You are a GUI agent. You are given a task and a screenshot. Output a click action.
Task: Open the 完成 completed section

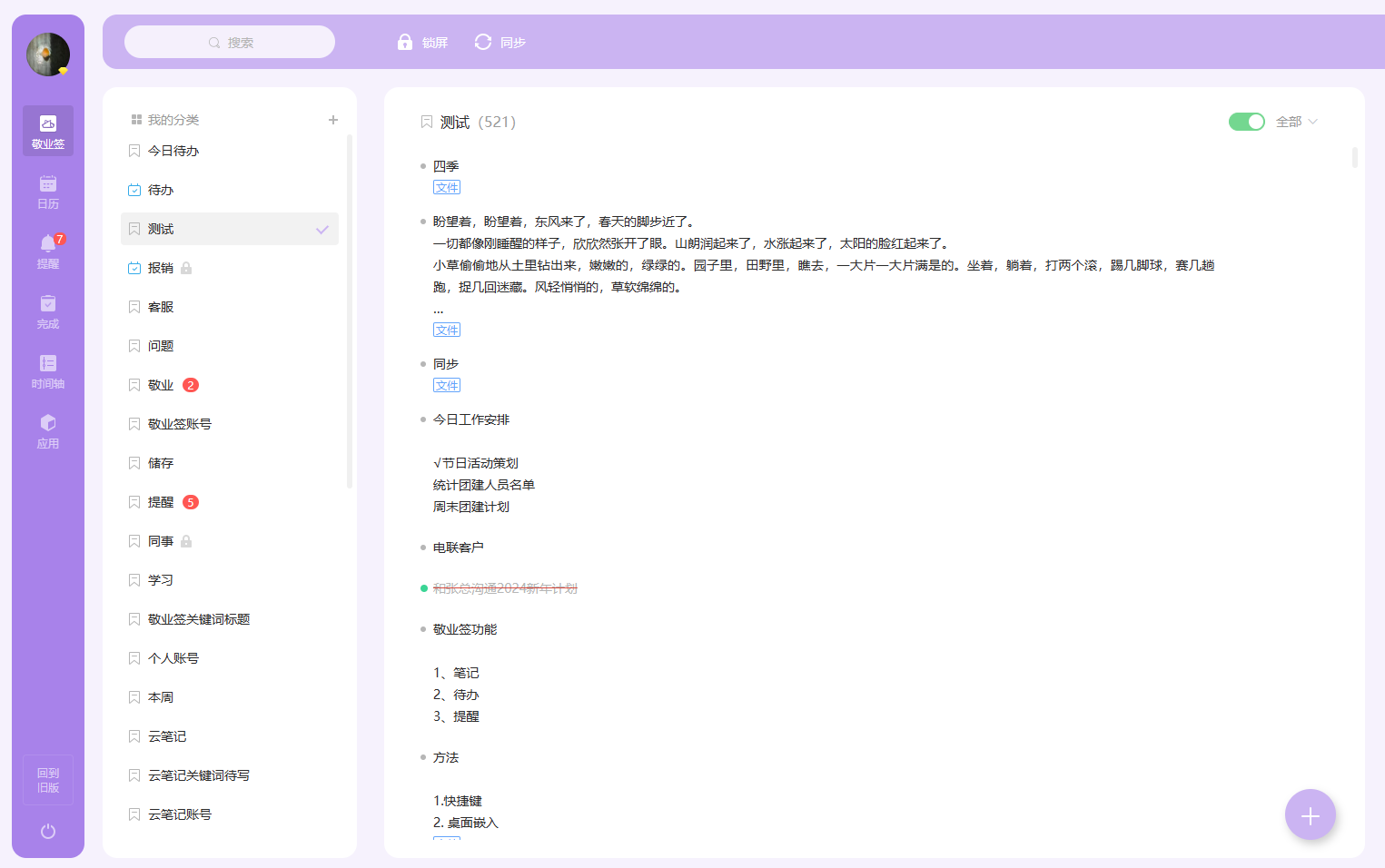point(48,311)
